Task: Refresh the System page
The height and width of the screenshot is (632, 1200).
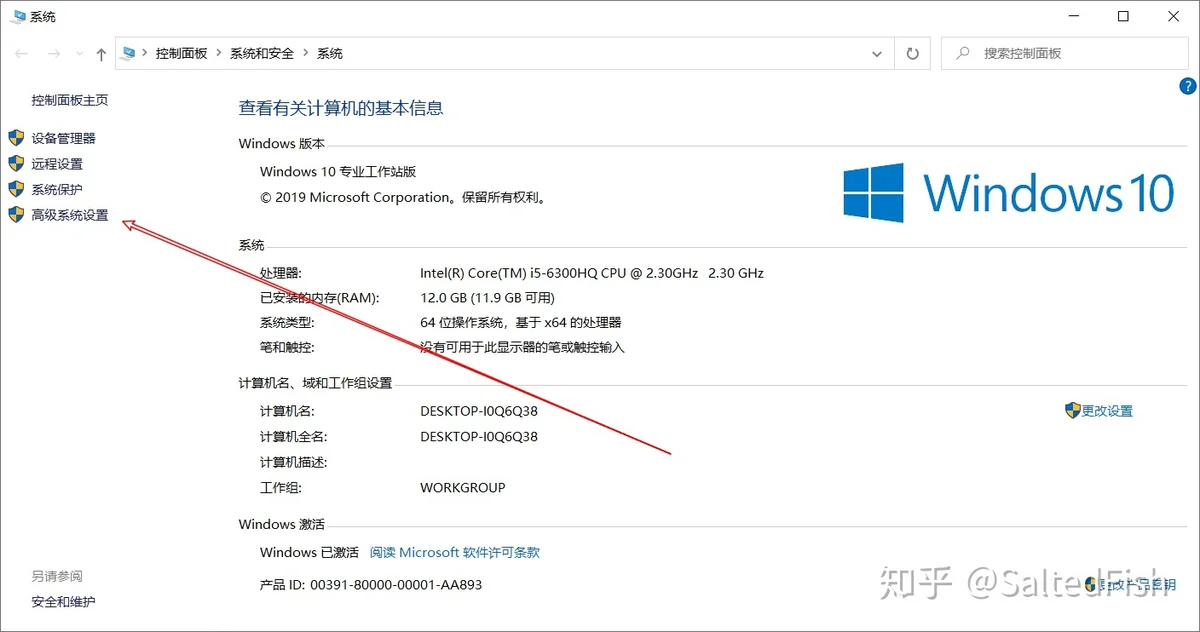Action: [x=912, y=54]
